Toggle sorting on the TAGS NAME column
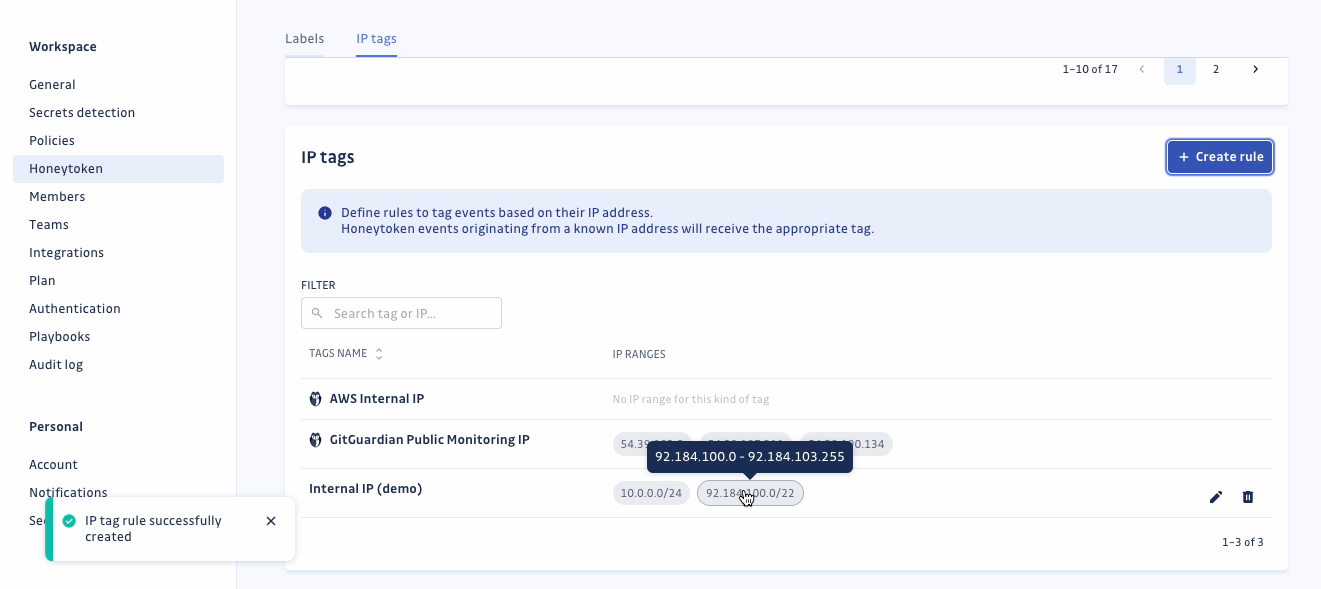The width and height of the screenshot is (1321, 589). (x=378, y=353)
